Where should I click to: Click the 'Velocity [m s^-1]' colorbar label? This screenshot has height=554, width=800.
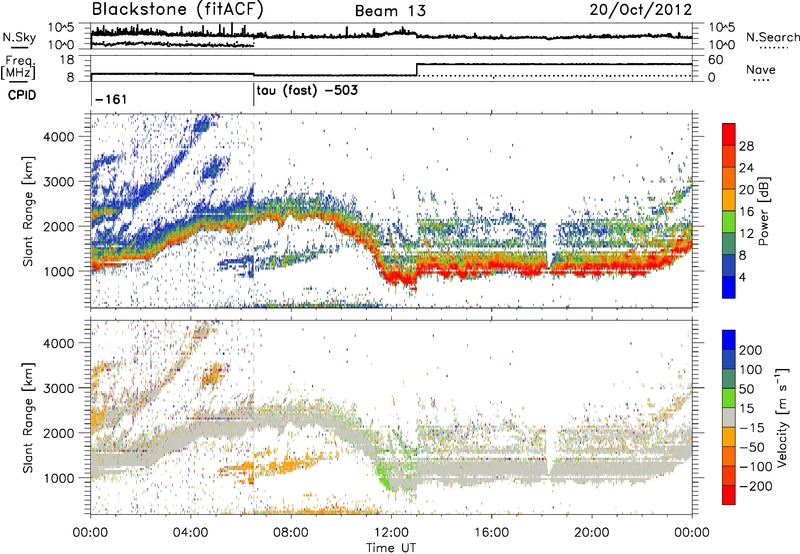[782, 417]
